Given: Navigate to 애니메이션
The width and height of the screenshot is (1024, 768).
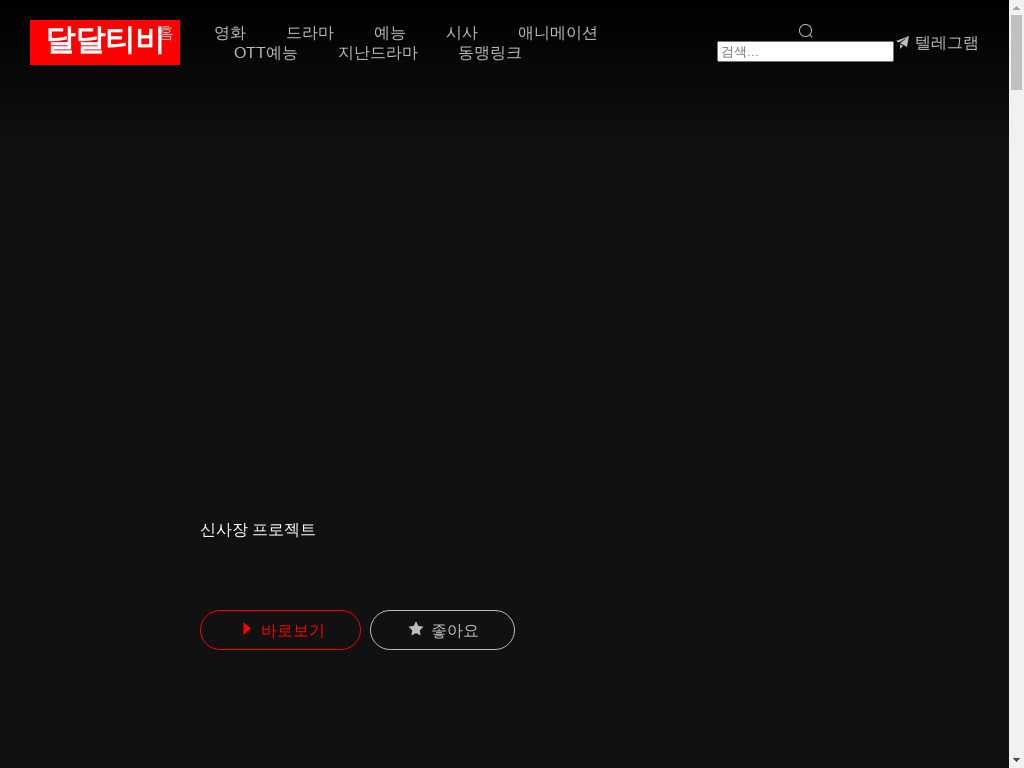Looking at the screenshot, I should tap(558, 33).
